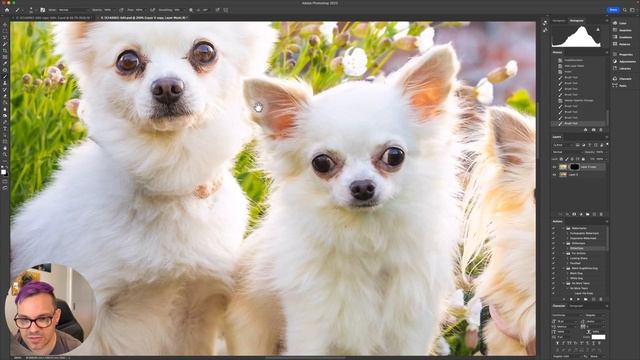Select the Clone Stamp tool
640x360 pixels.
coord(5,83)
